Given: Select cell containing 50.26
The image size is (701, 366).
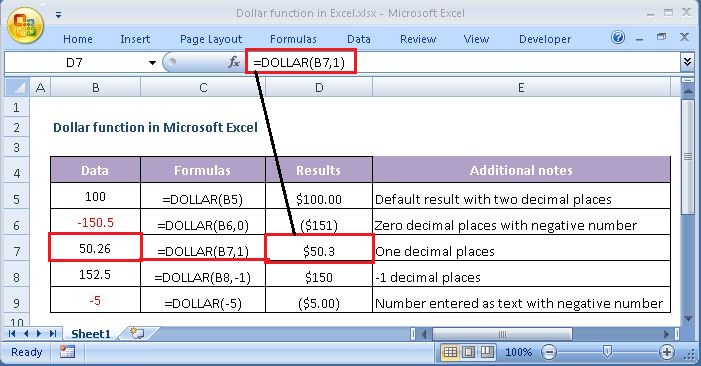Looking at the screenshot, I should pyautogui.click(x=95, y=248).
